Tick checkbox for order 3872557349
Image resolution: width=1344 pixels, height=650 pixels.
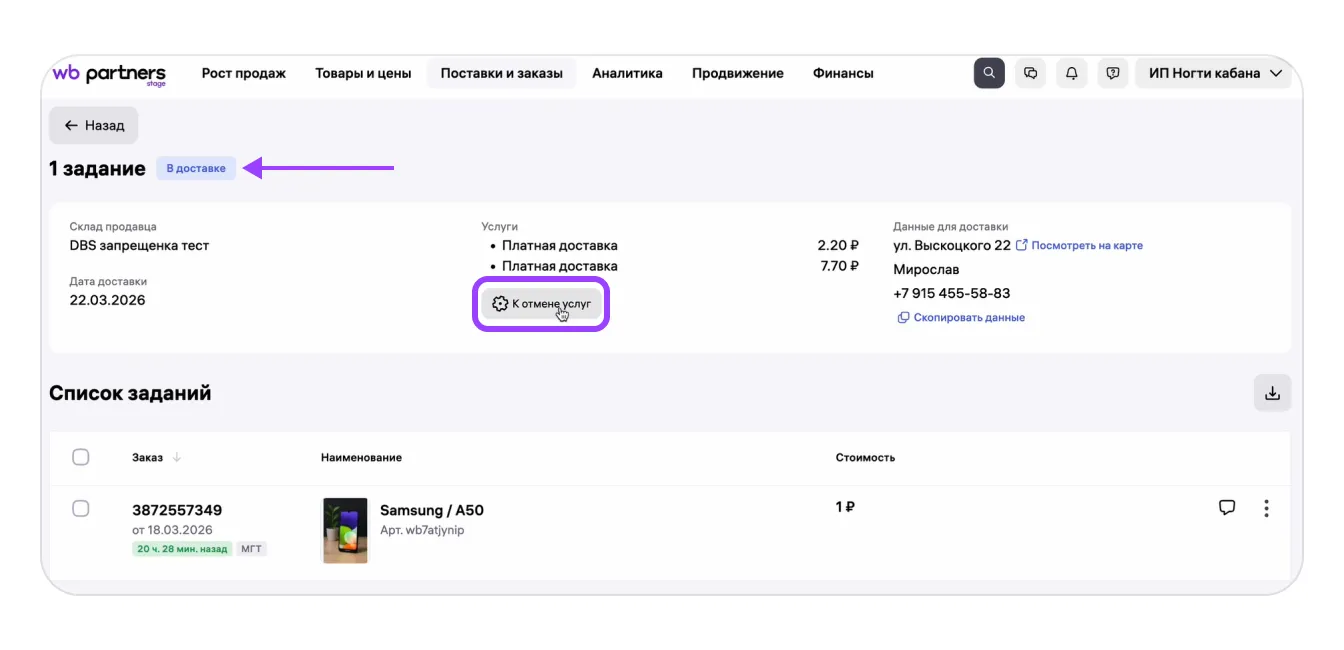81,509
